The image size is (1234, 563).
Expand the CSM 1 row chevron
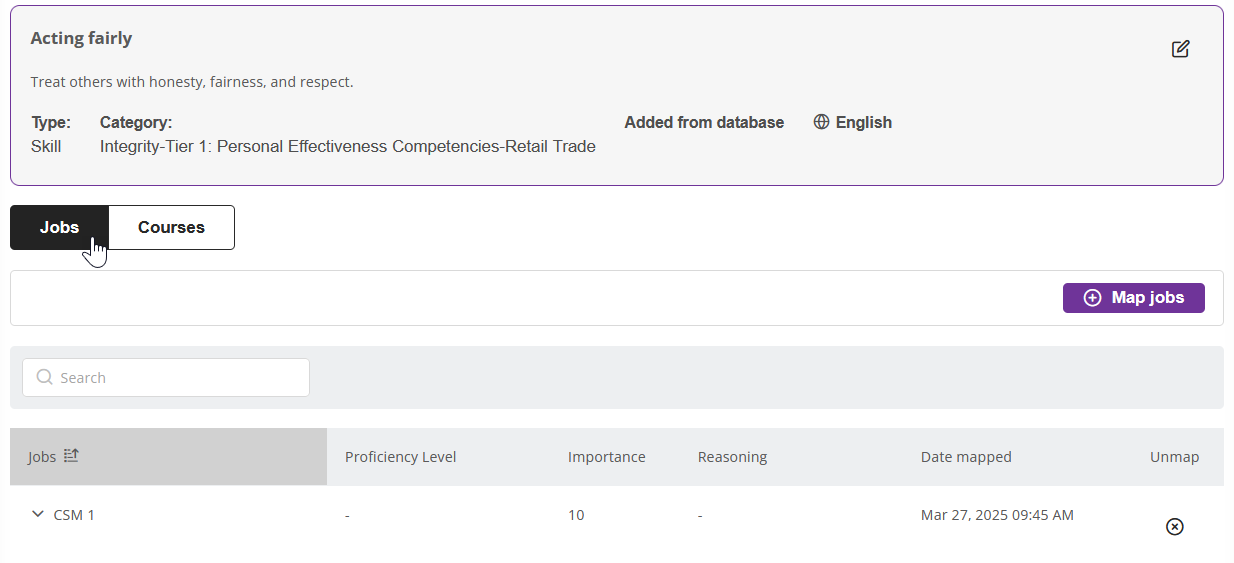click(38, 514)
